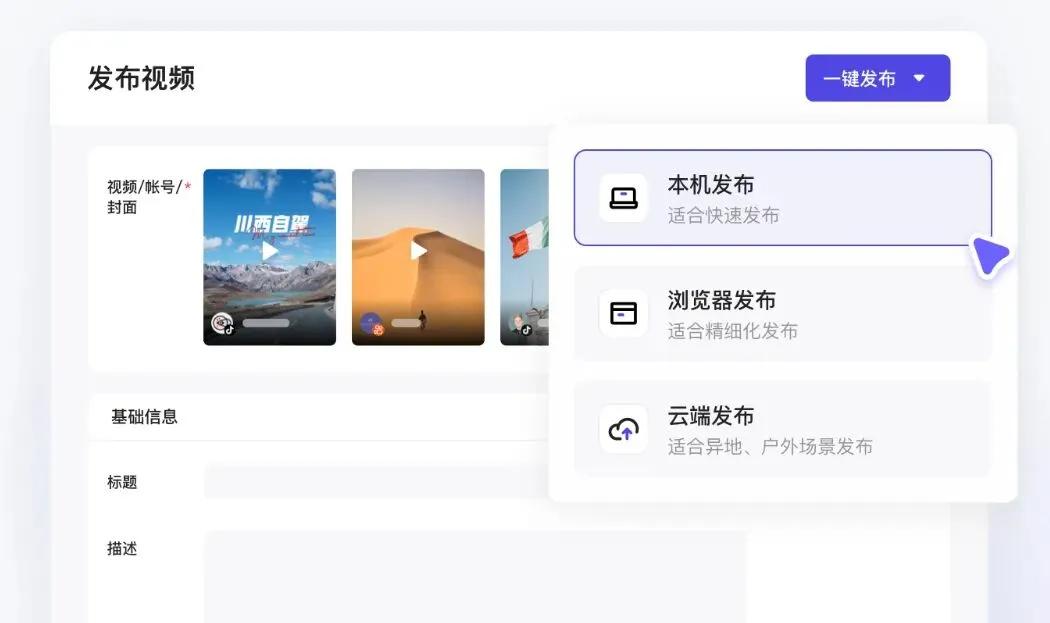Image resolution: width=1050 pixels, height=623 pixels.
Task: Play the desert dune video
Action: click(x=418, y=251)
